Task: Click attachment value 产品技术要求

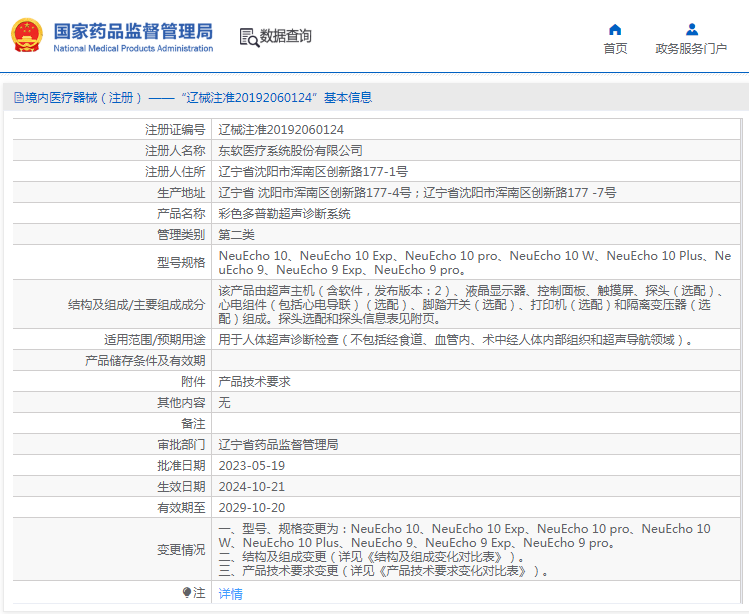Action: pos(254,382)
